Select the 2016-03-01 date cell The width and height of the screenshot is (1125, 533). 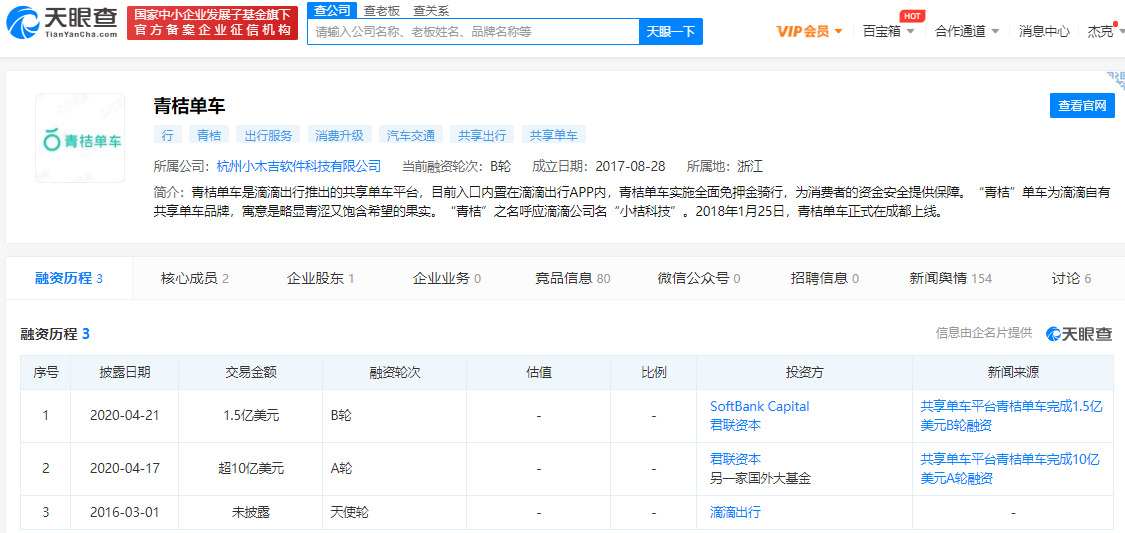click(x=125, y=512)
